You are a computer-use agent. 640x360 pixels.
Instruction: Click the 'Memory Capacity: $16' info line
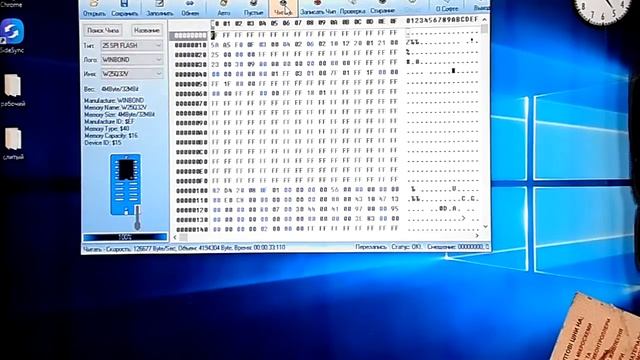click(111, 136)
